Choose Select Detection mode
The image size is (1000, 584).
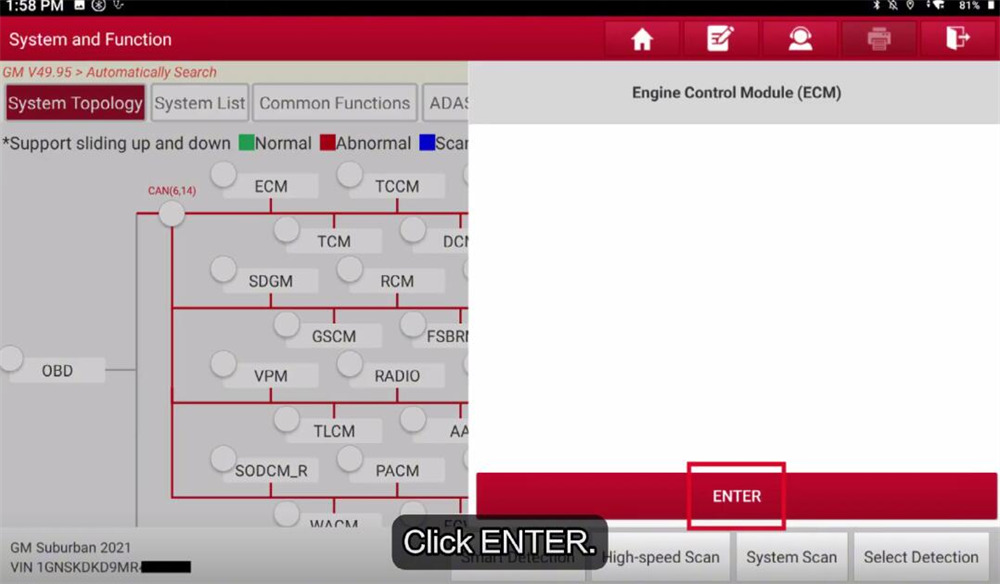click(921, 557)
